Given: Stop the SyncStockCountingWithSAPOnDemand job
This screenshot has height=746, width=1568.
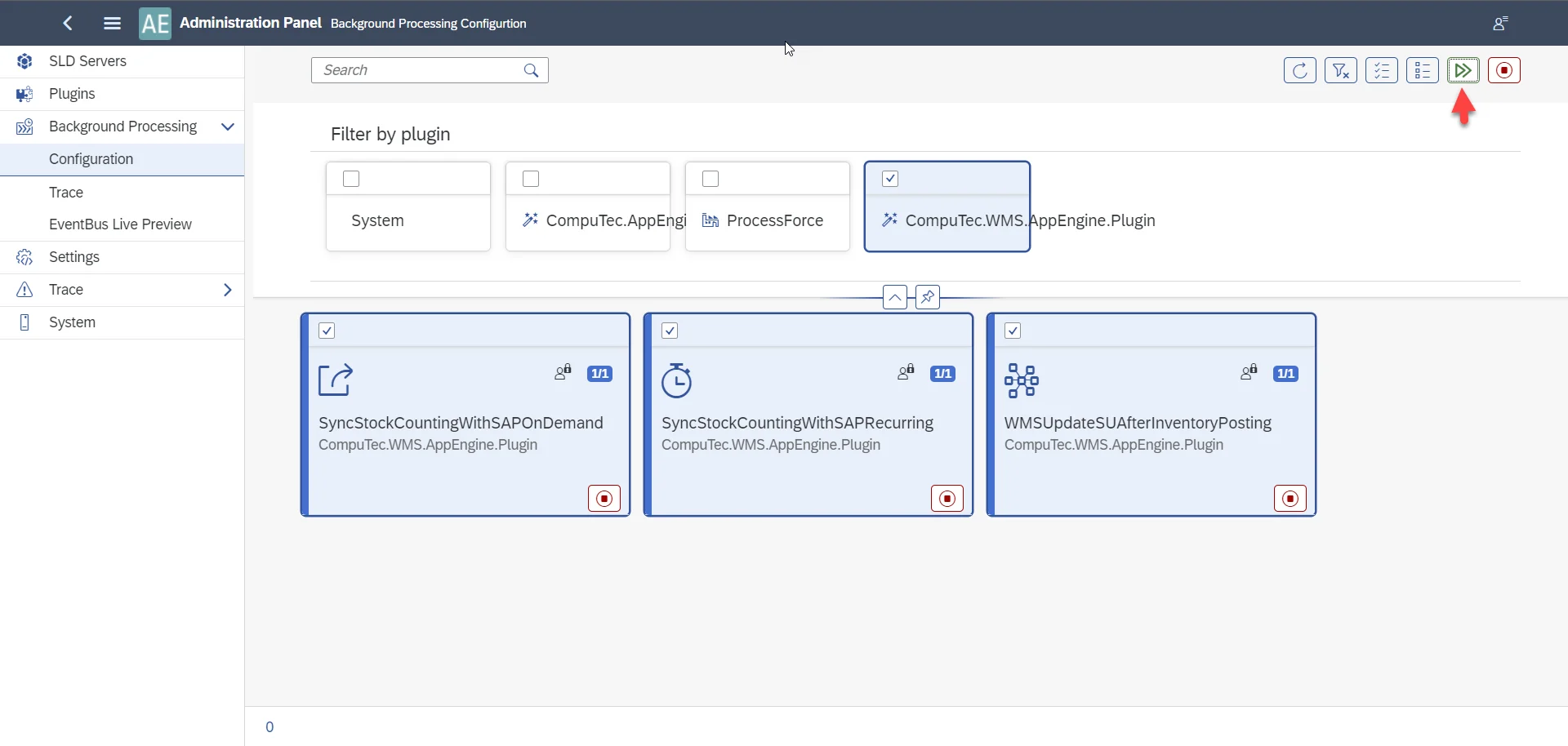Looking at the screenshot, I should click(x=604, y=499).
